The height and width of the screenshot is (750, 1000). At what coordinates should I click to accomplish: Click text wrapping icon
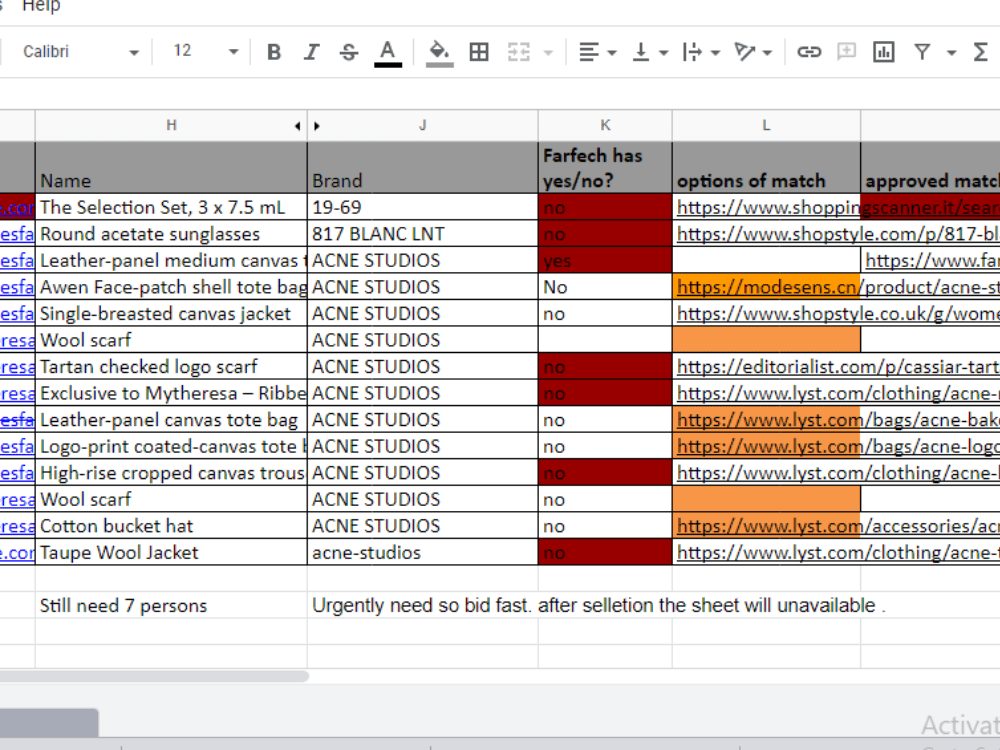[x=691, y=52]
